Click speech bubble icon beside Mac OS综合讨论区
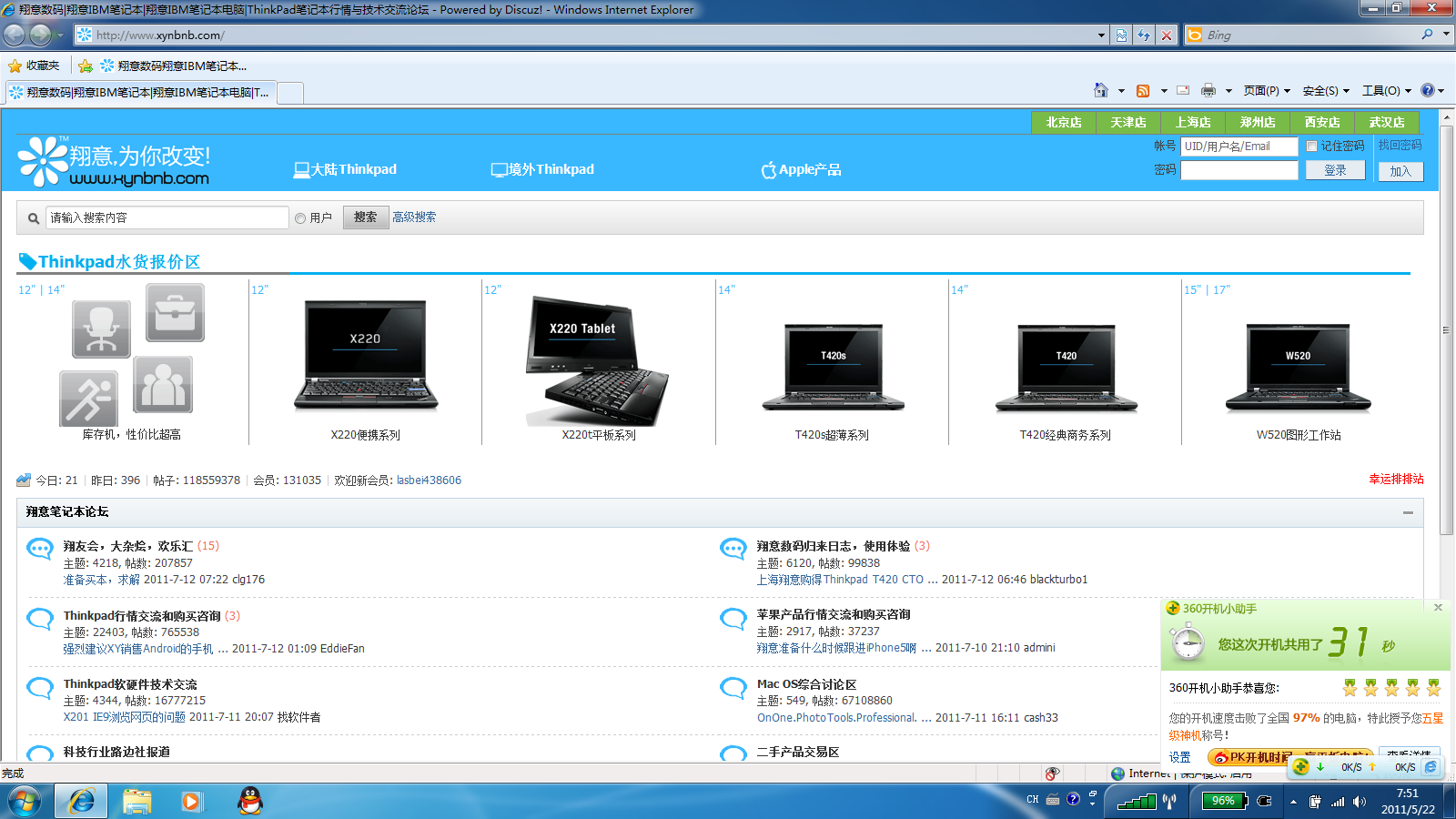This screenshot has height=819, width=1456. [x=733, y=688]
